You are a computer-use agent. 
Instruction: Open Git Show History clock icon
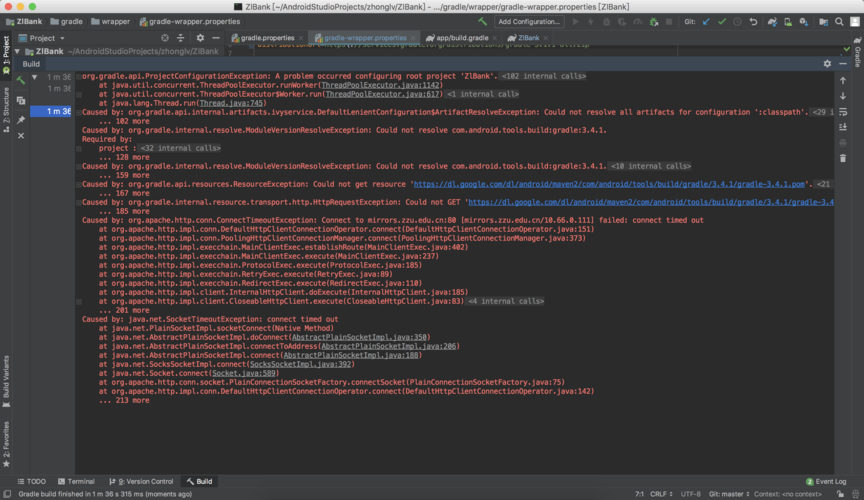click(737, 21)
